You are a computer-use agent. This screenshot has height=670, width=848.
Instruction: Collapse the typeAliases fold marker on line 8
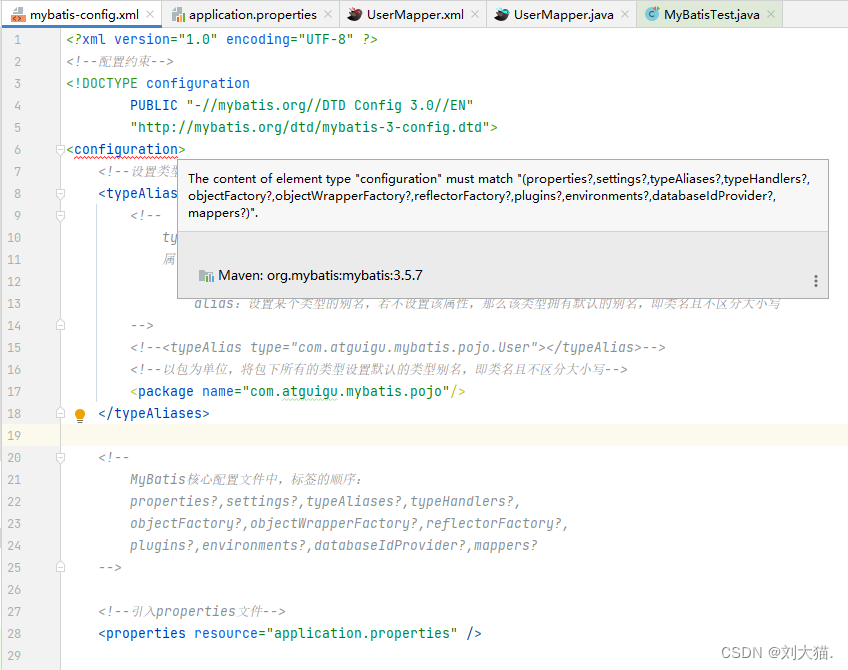[61, 194]
